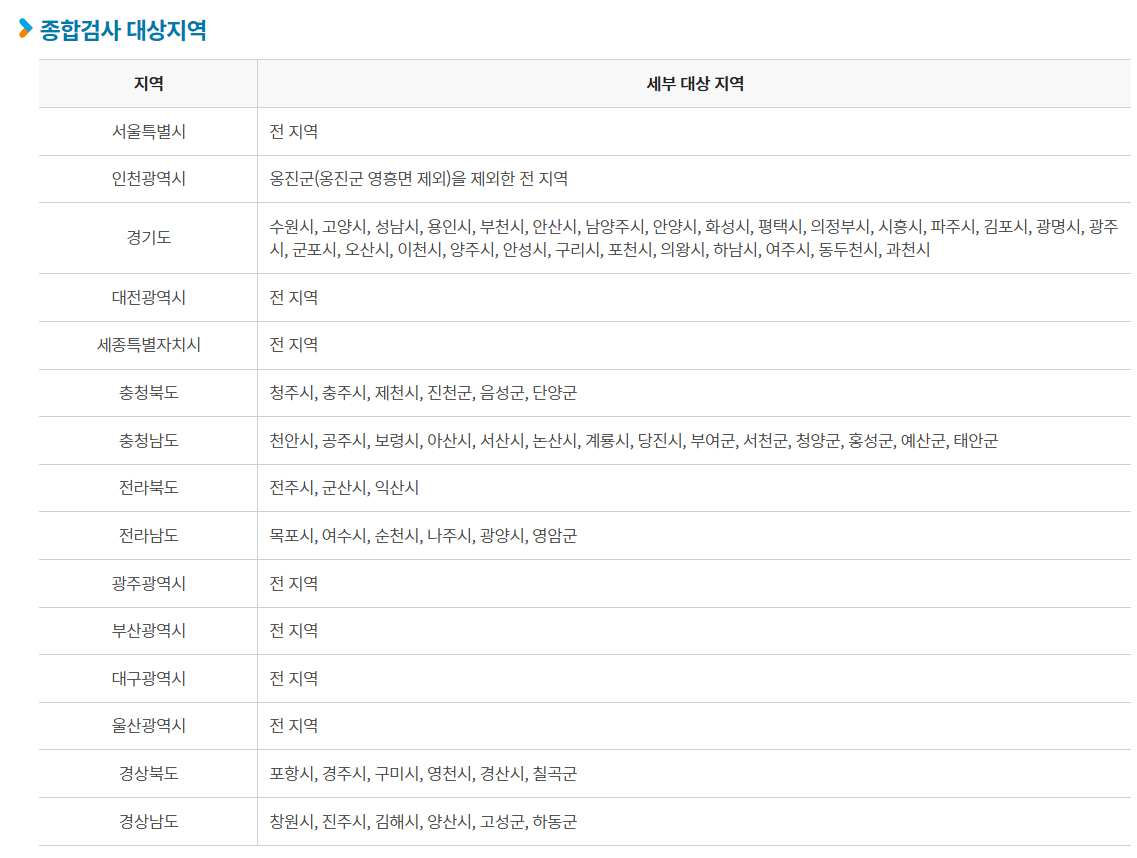1137x858 pixels.
Task: Click 전 지역 in the 울산광역시 row
Action: (x=294, y=725)
